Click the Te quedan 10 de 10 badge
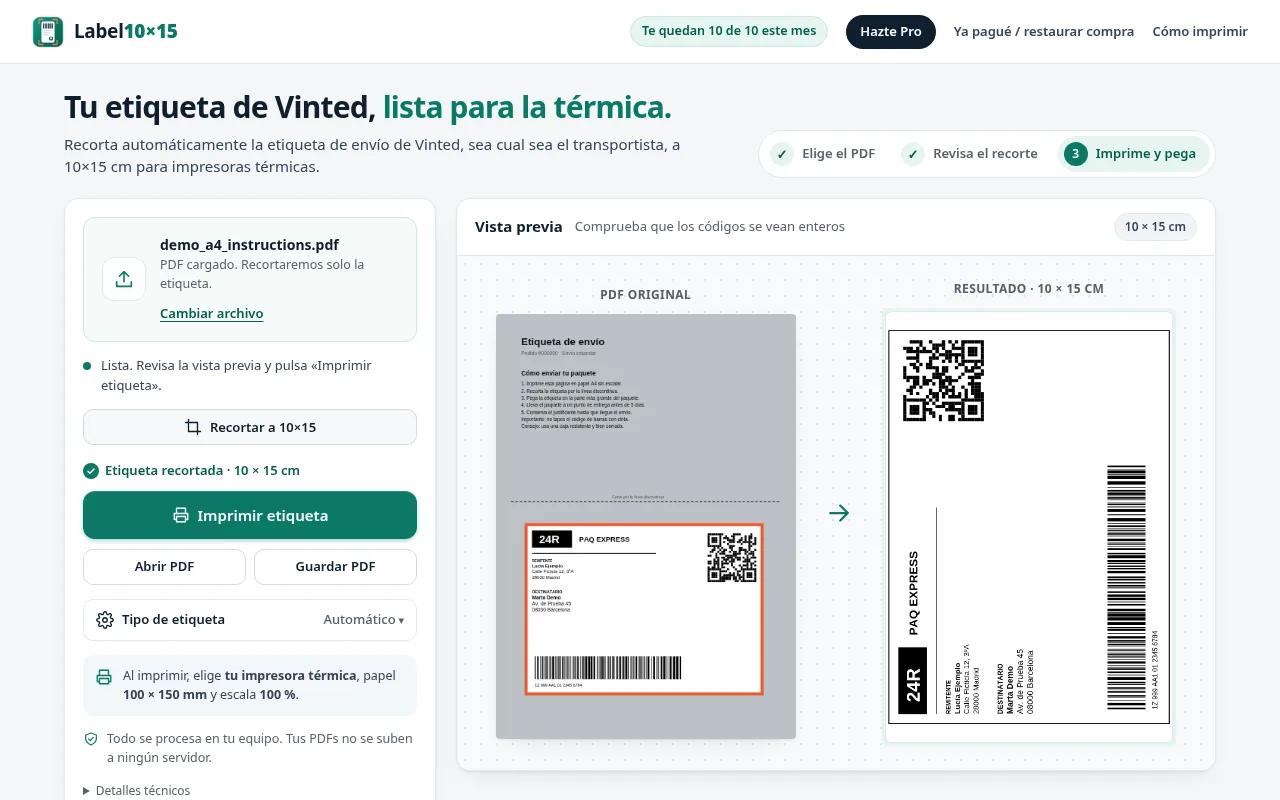1280x800 pixels. pos(729,31)
